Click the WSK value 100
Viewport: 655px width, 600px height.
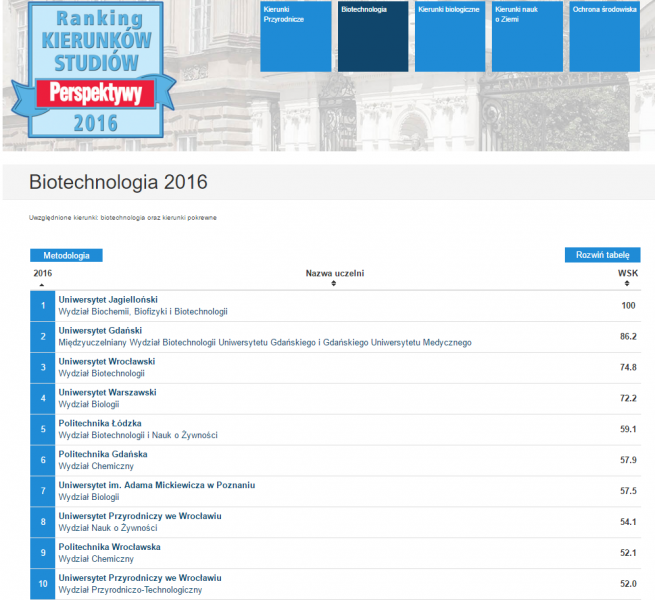point(628,305)
